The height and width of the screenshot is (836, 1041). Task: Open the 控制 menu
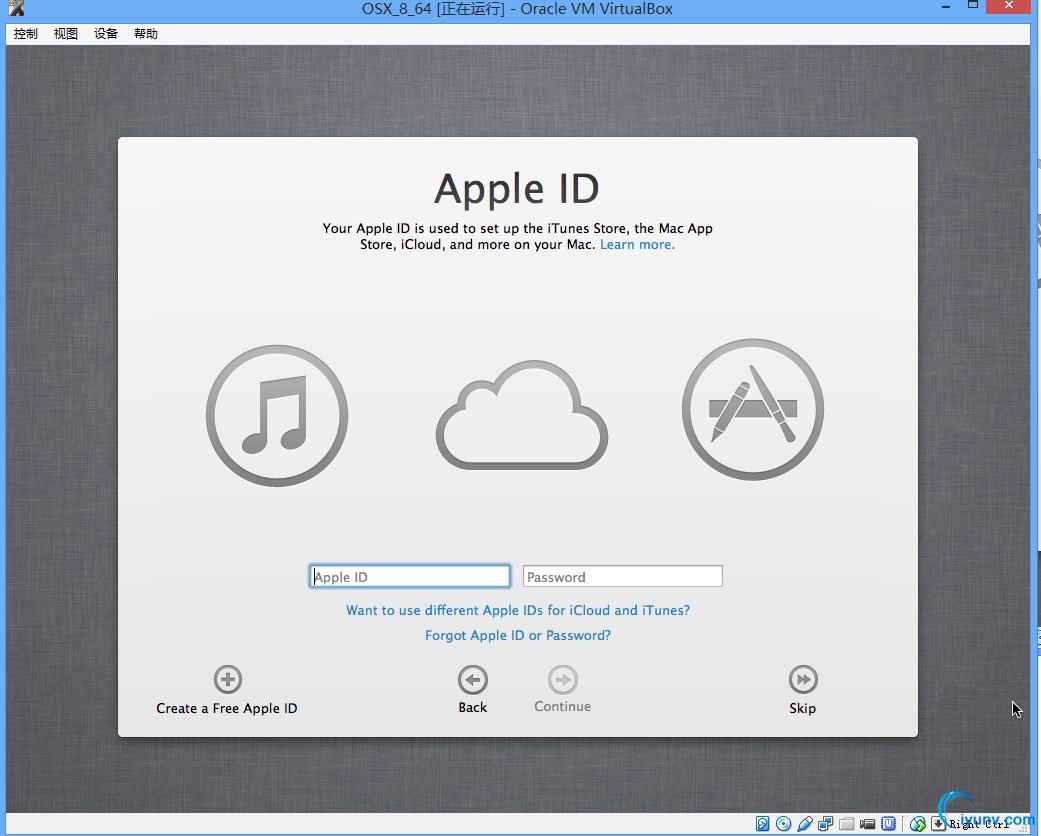click(x=25, y=34)
